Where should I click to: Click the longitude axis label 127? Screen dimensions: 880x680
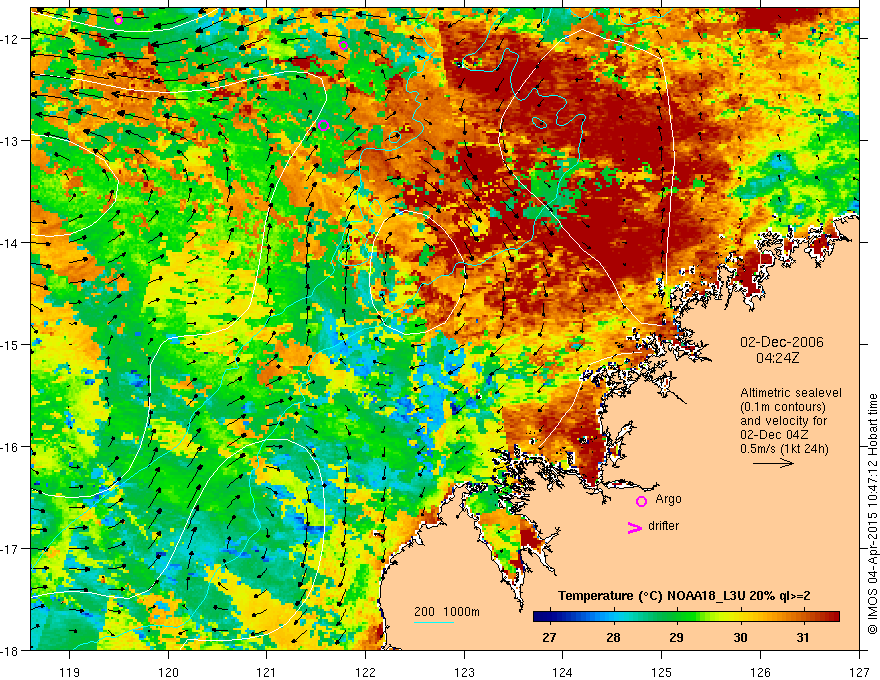click(x=859, y=672)
